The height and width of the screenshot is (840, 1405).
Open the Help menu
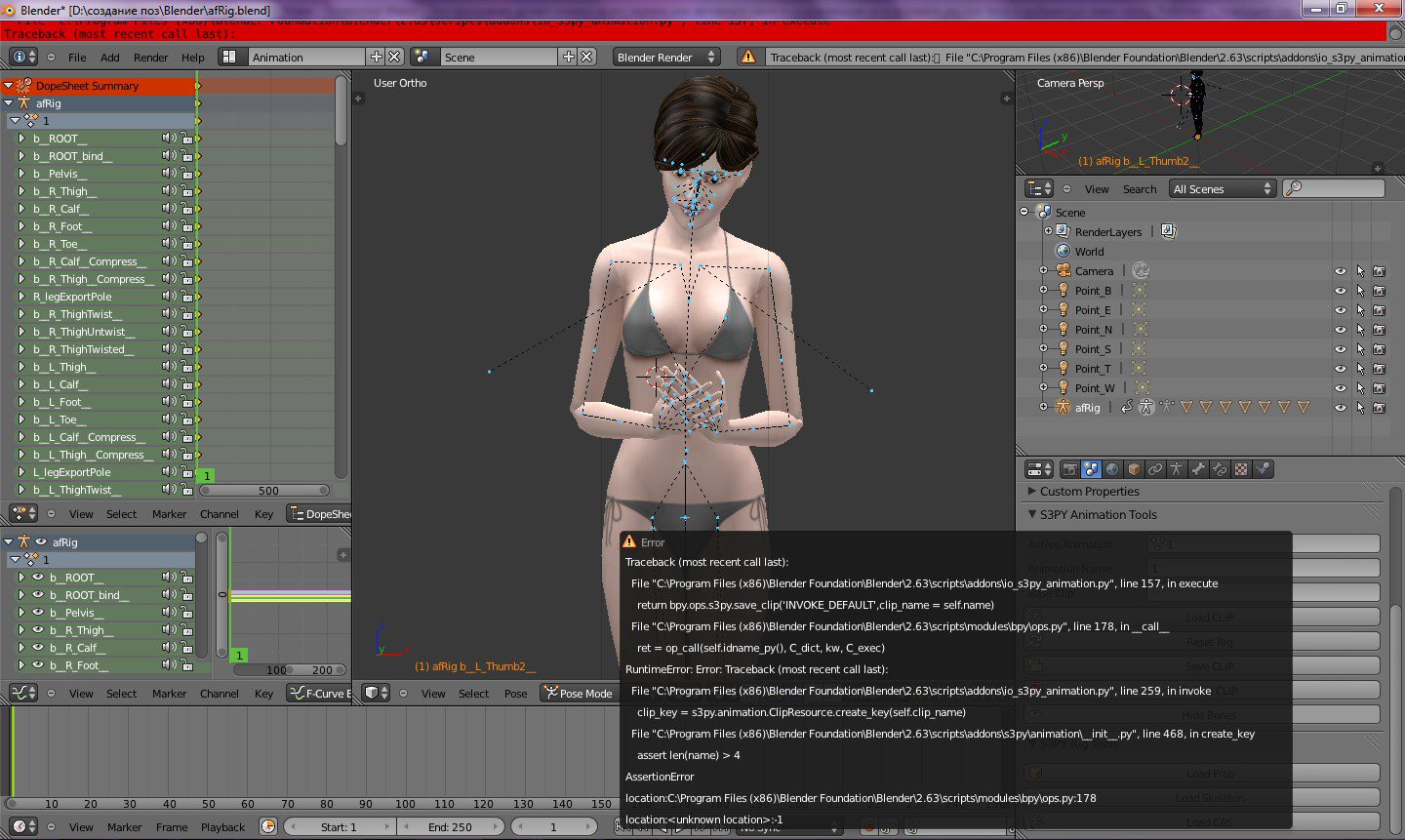(193, 57)
